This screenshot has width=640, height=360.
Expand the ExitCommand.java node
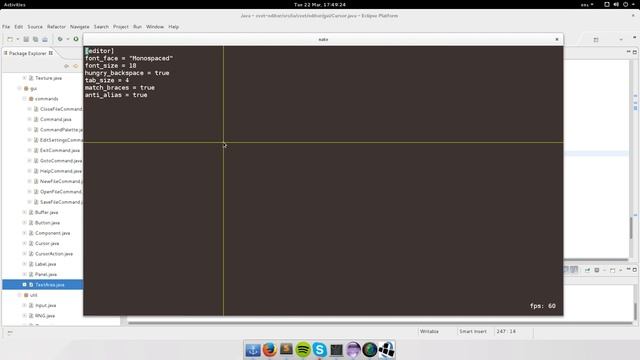point(29,150)
